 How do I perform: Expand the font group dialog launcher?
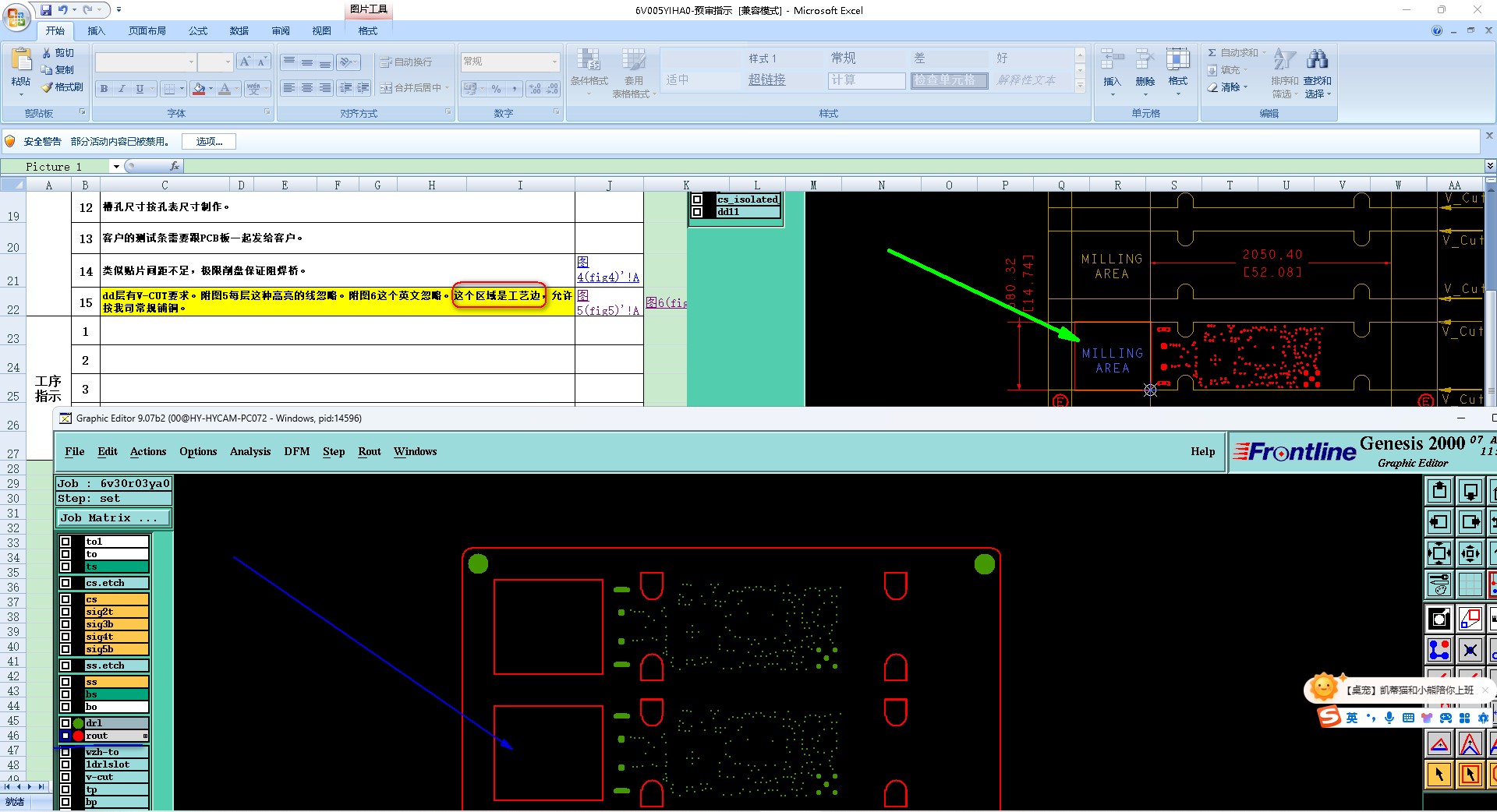267,112
